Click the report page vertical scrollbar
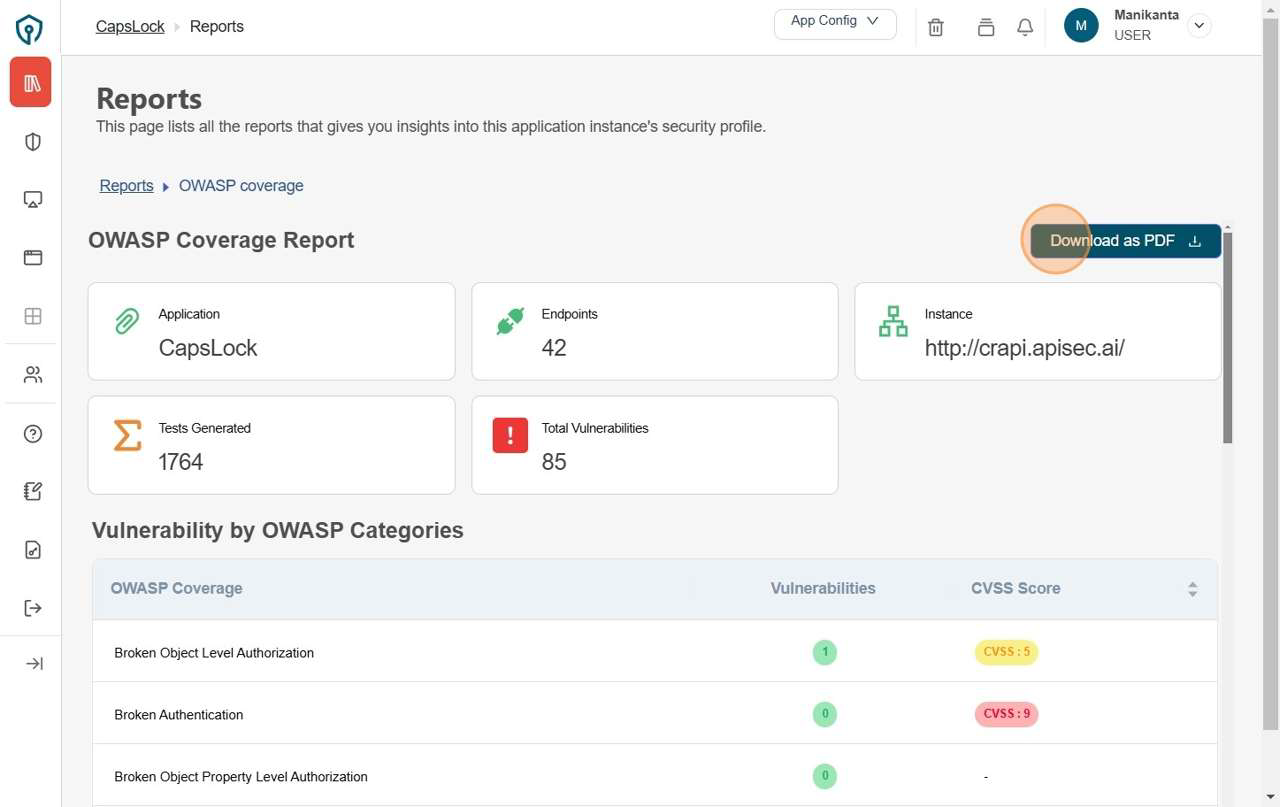Screen dimensions: 1280x807 1227,340
